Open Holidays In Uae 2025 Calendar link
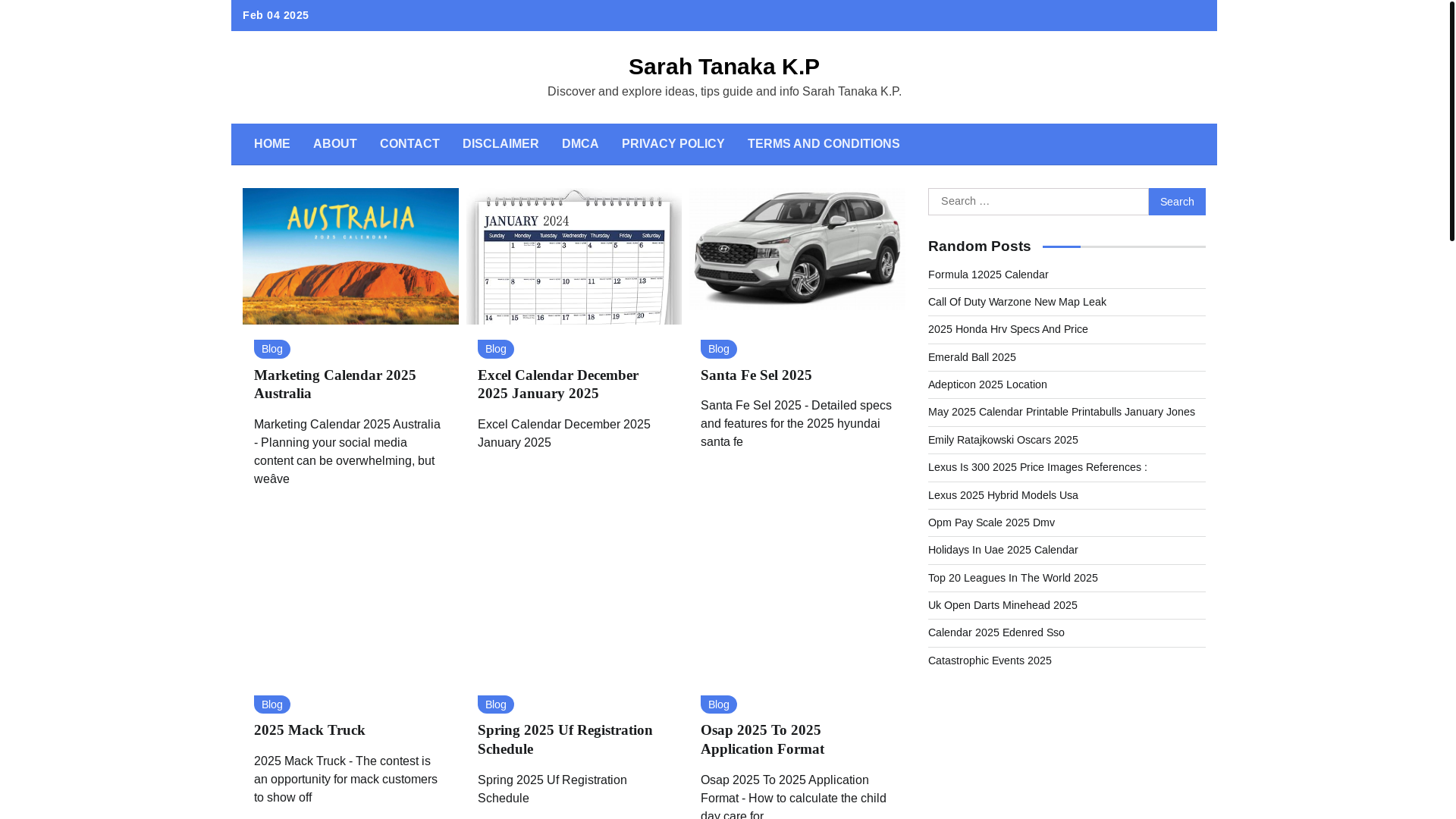Viewport: 1456px width, 819px height. 1003,550
